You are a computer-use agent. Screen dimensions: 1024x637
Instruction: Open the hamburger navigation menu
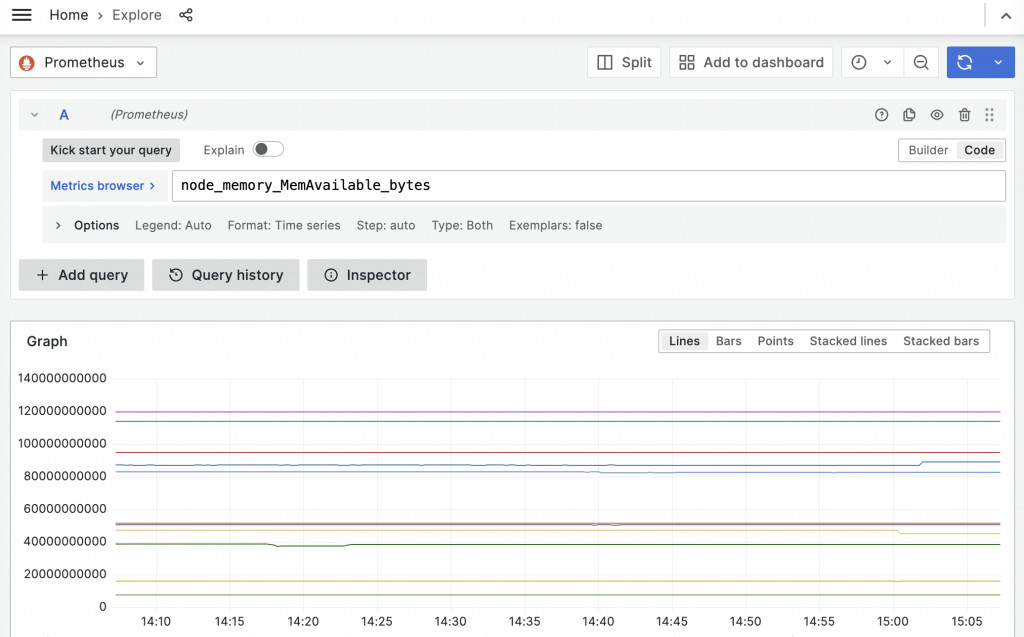point(22,15)
